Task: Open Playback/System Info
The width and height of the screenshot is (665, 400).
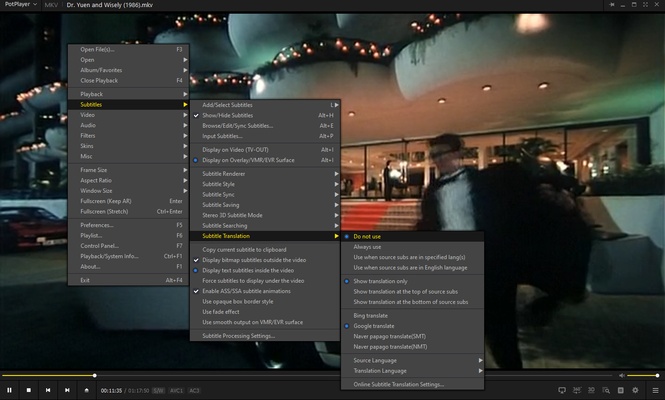Action: coord(129,256)
